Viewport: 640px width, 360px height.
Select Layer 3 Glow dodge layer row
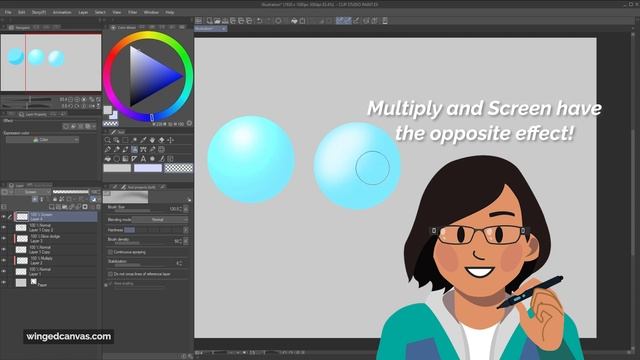(x=56, y=238)
